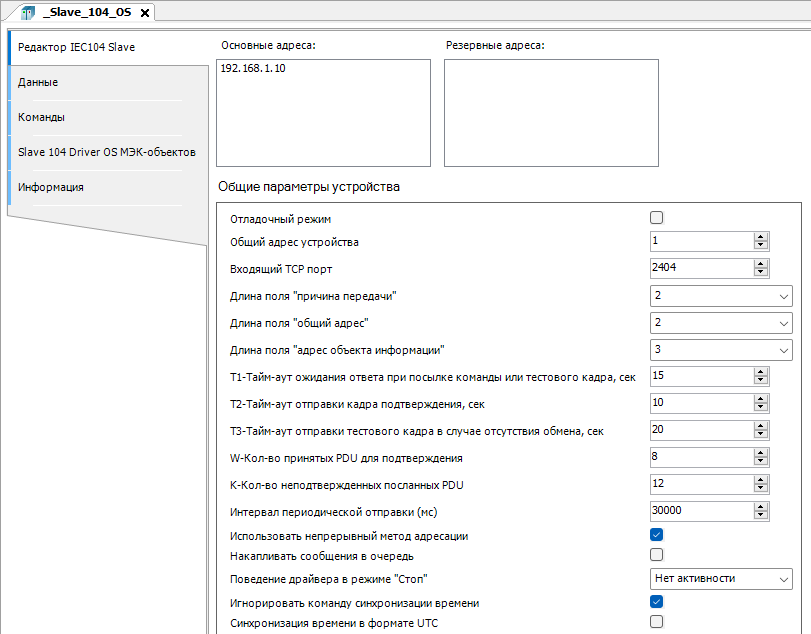Increase Общий адрес устройства with up arrow
This screenshot has height=634, width=811.
(x=761, y=237)
